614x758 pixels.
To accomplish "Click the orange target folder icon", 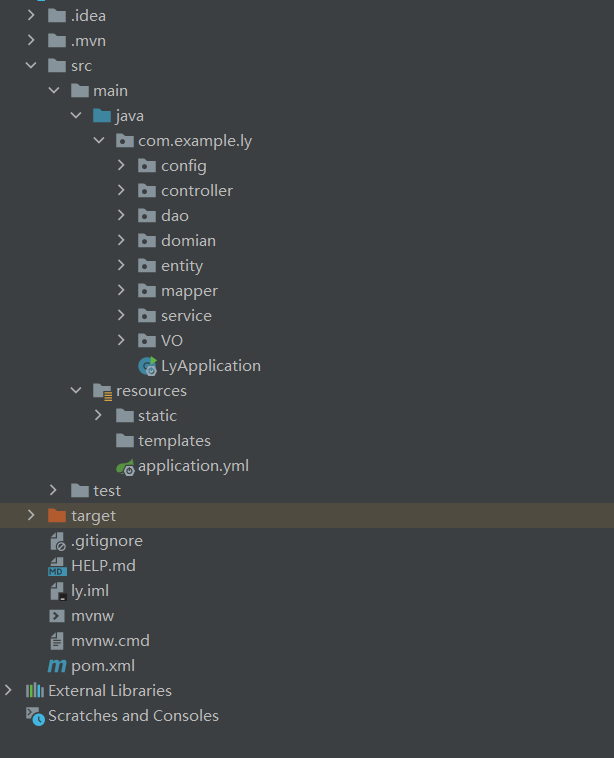I will point(57,516).
